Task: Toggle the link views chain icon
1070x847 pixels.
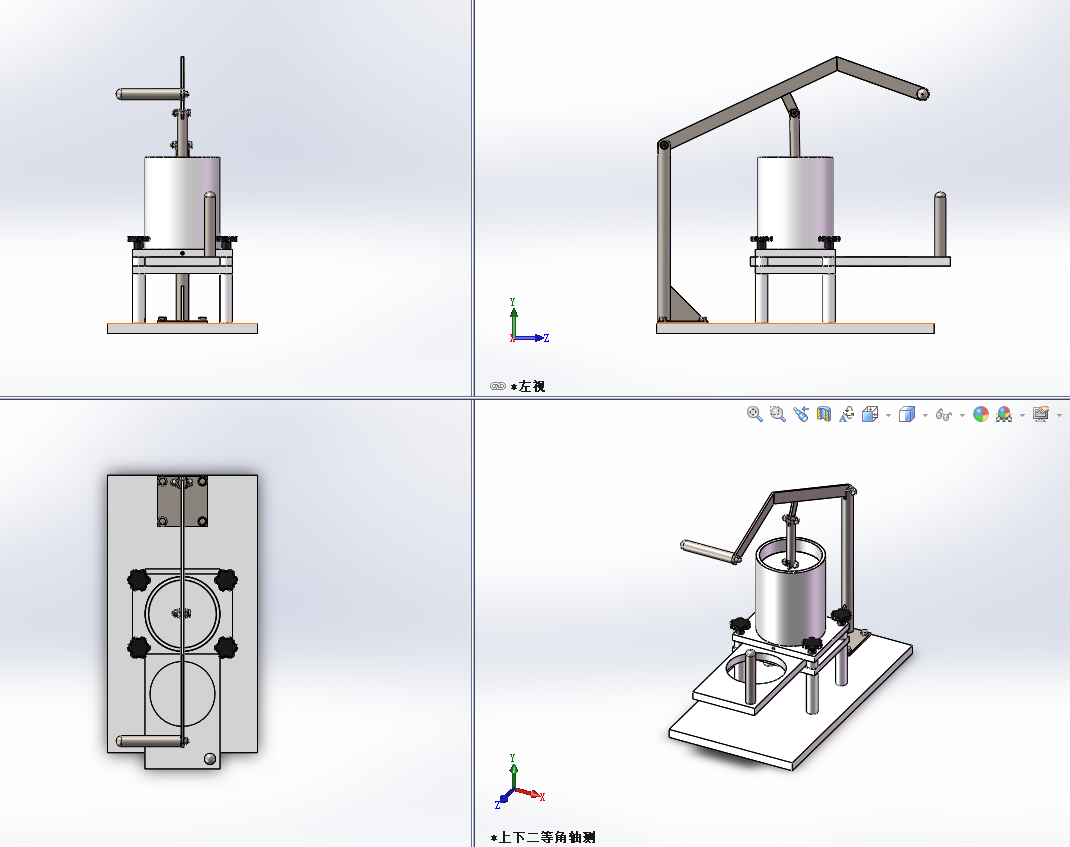Action: tap(497, 386)
